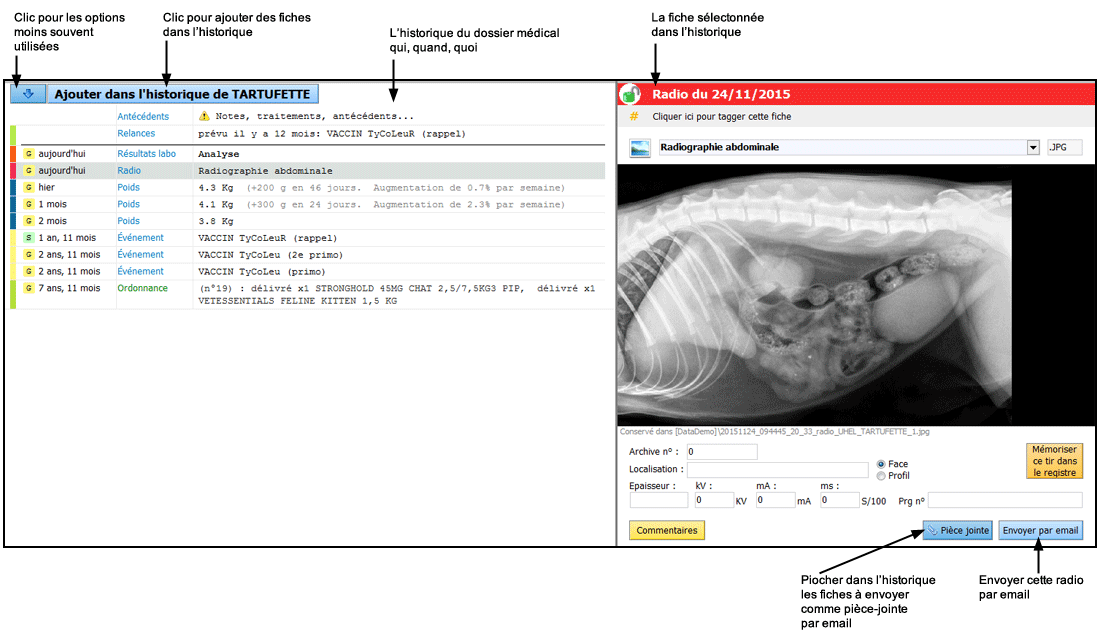Click the G badge on the 7 ans, 11 mois row
The image size is (1100, 639).
click(x=29, y=288)
